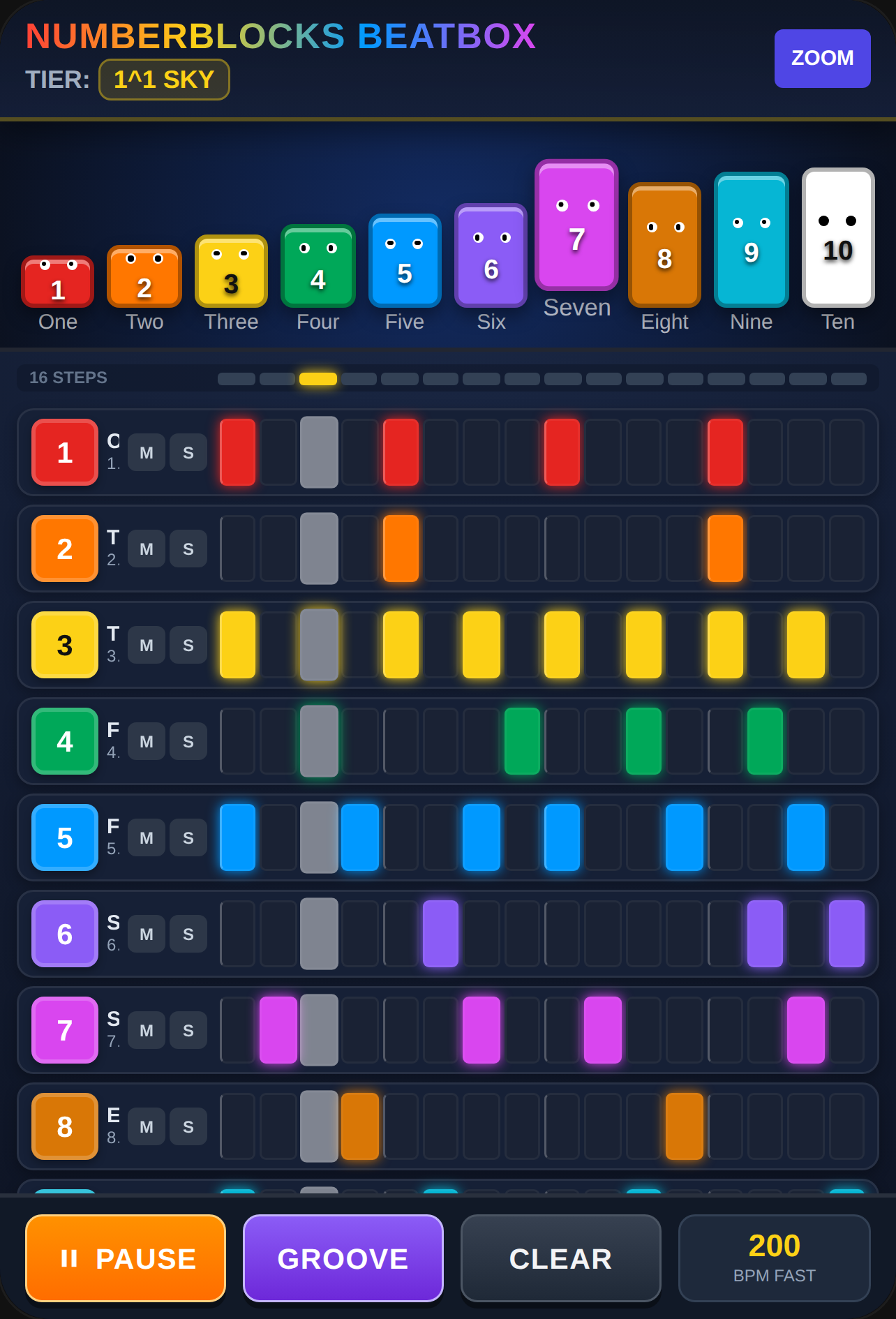Mute track 3
The width and height of the screenshot is (896, 1319).
(x=147, y=645)
